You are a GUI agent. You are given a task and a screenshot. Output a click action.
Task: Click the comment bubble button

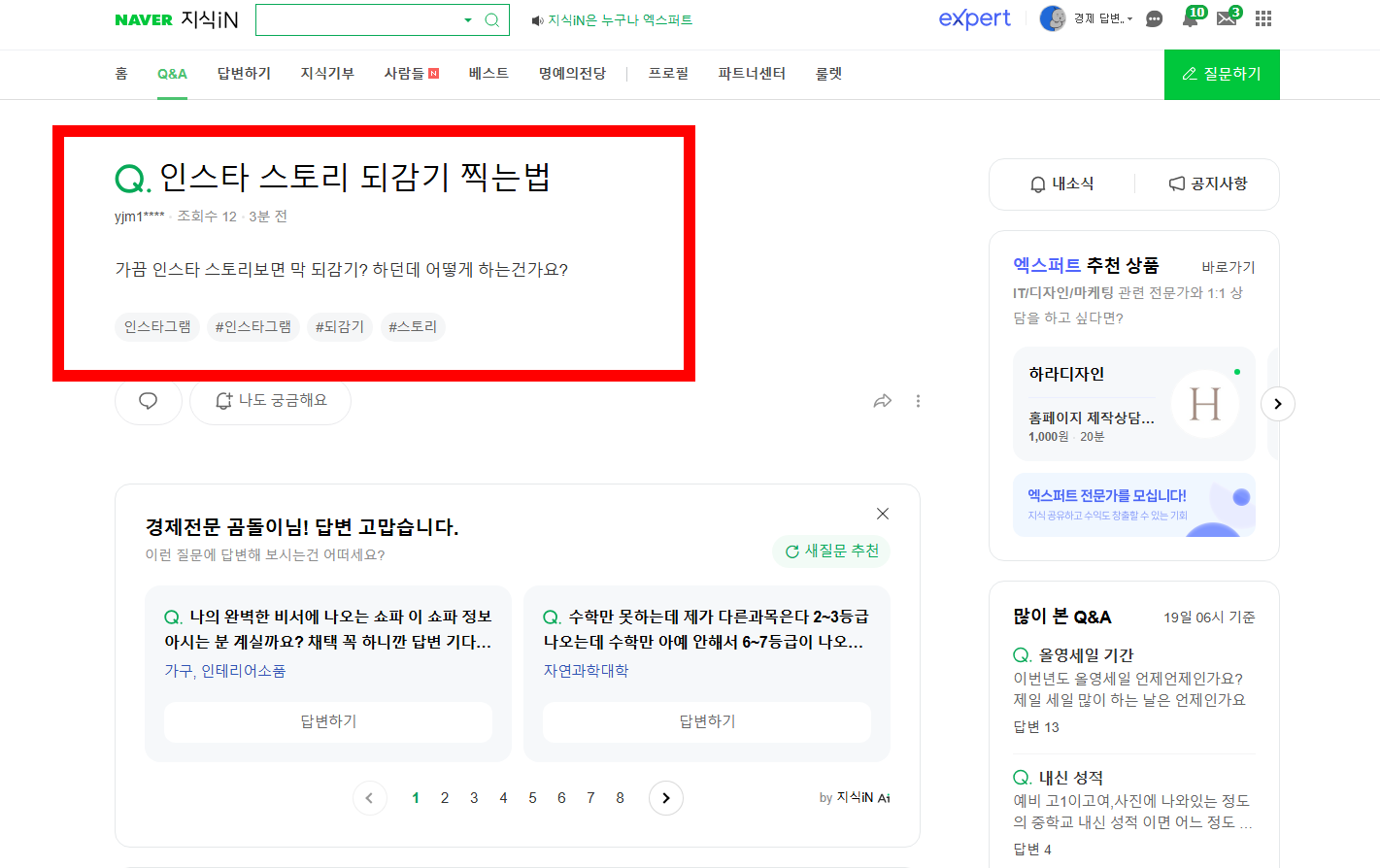coord(149,401)
